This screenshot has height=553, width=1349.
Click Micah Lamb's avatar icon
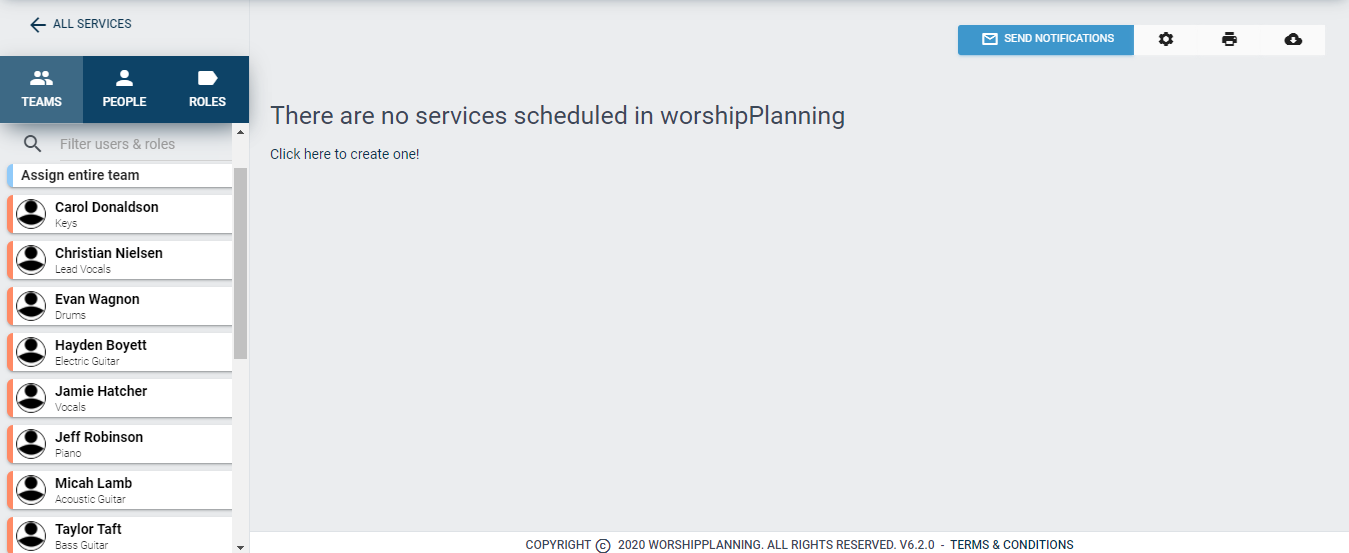coord(32,489)
